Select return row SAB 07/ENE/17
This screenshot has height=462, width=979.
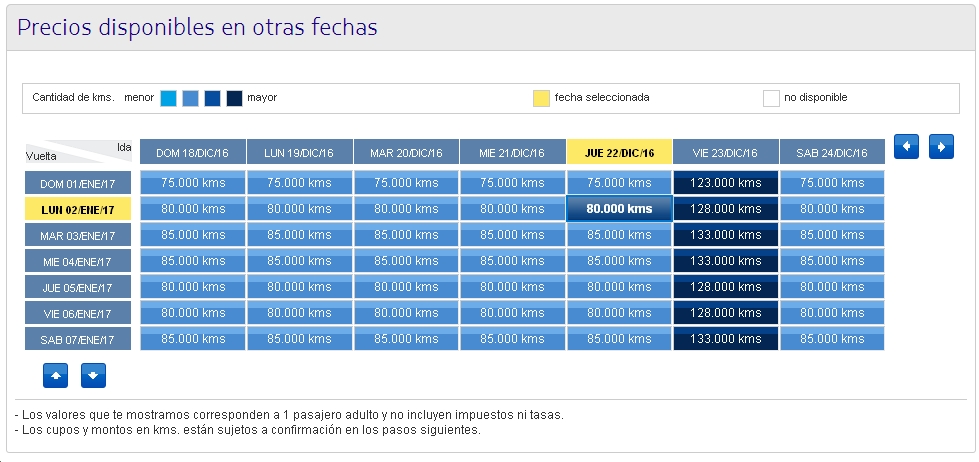click(78, 340)
